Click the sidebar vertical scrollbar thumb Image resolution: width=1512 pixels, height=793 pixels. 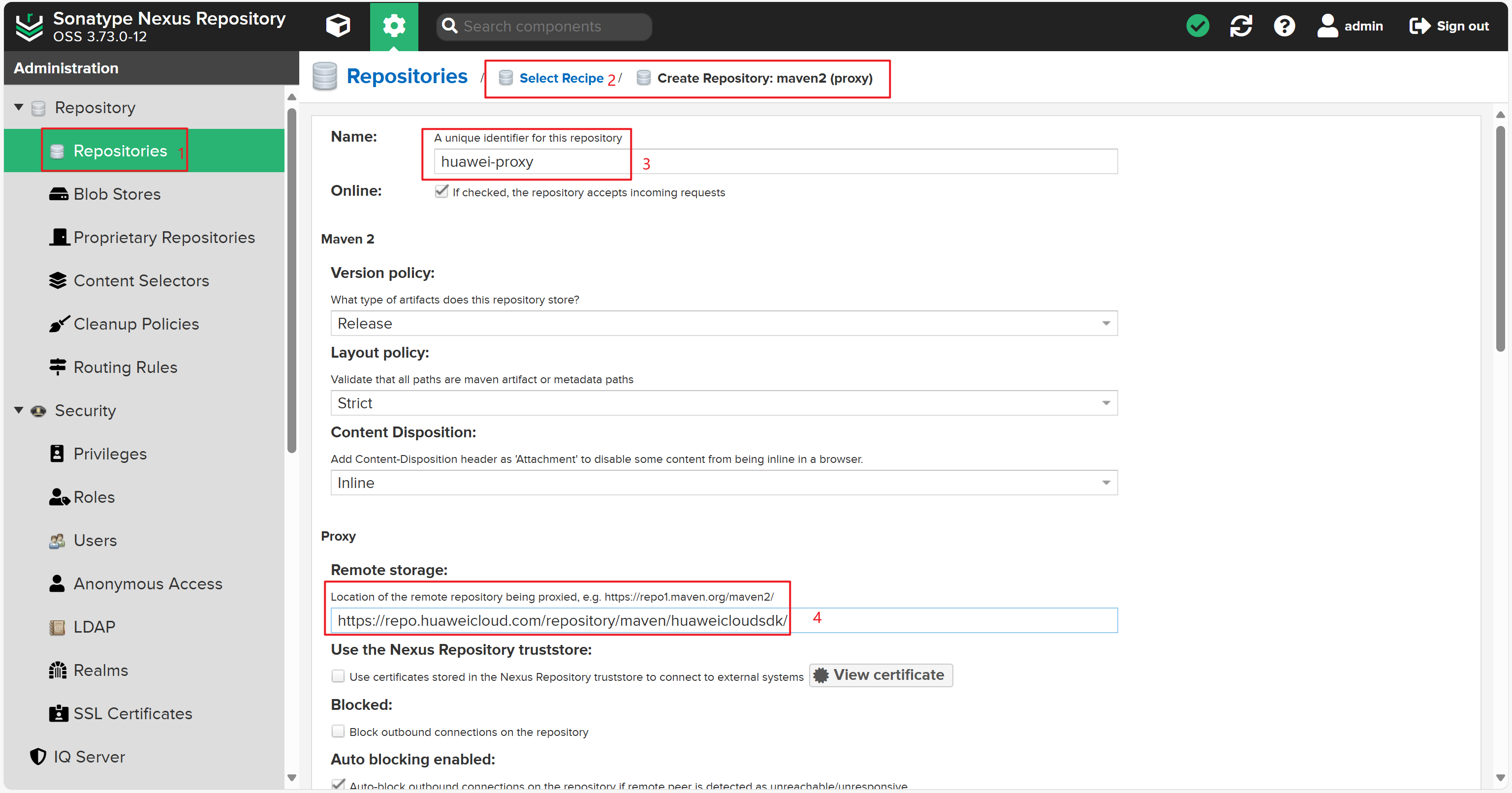(x=292, y=280)
